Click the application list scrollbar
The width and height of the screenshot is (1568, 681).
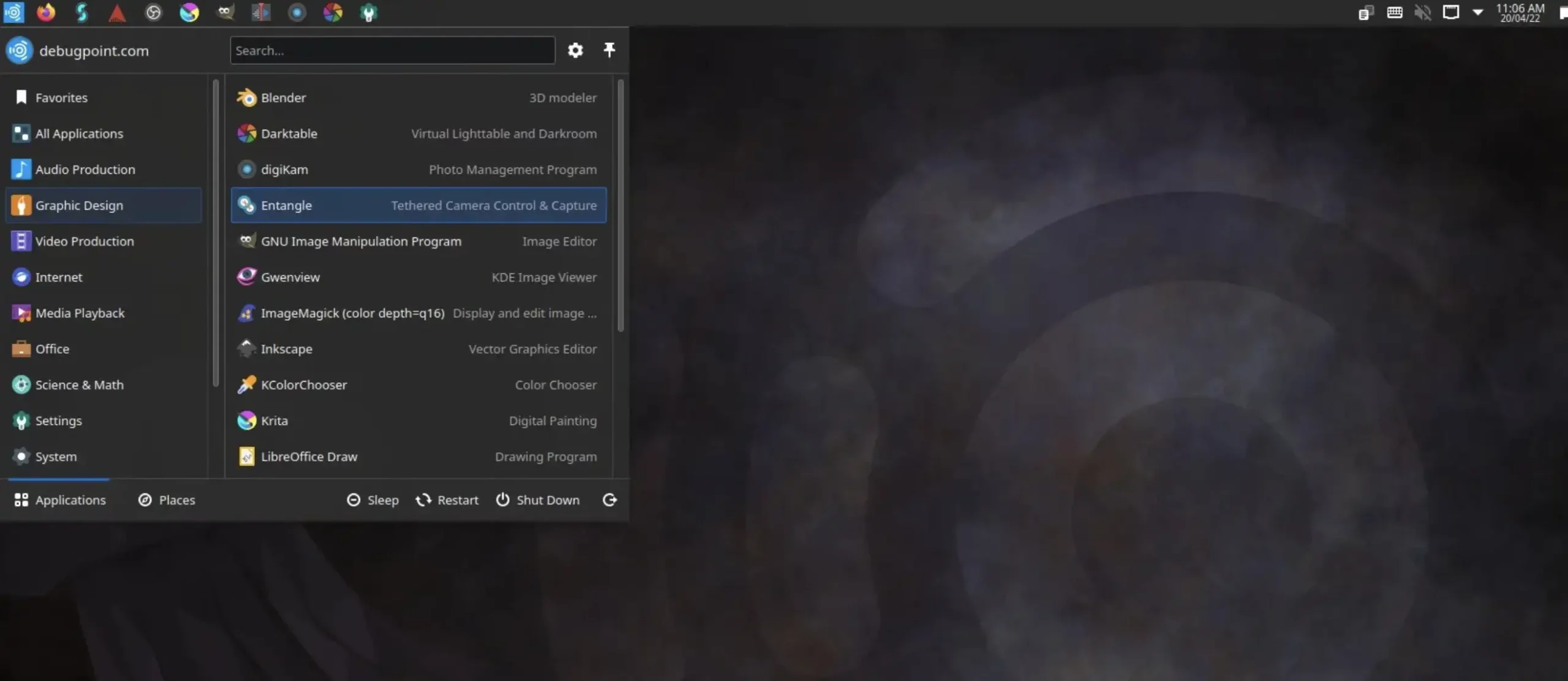click(x=620, y=205)
